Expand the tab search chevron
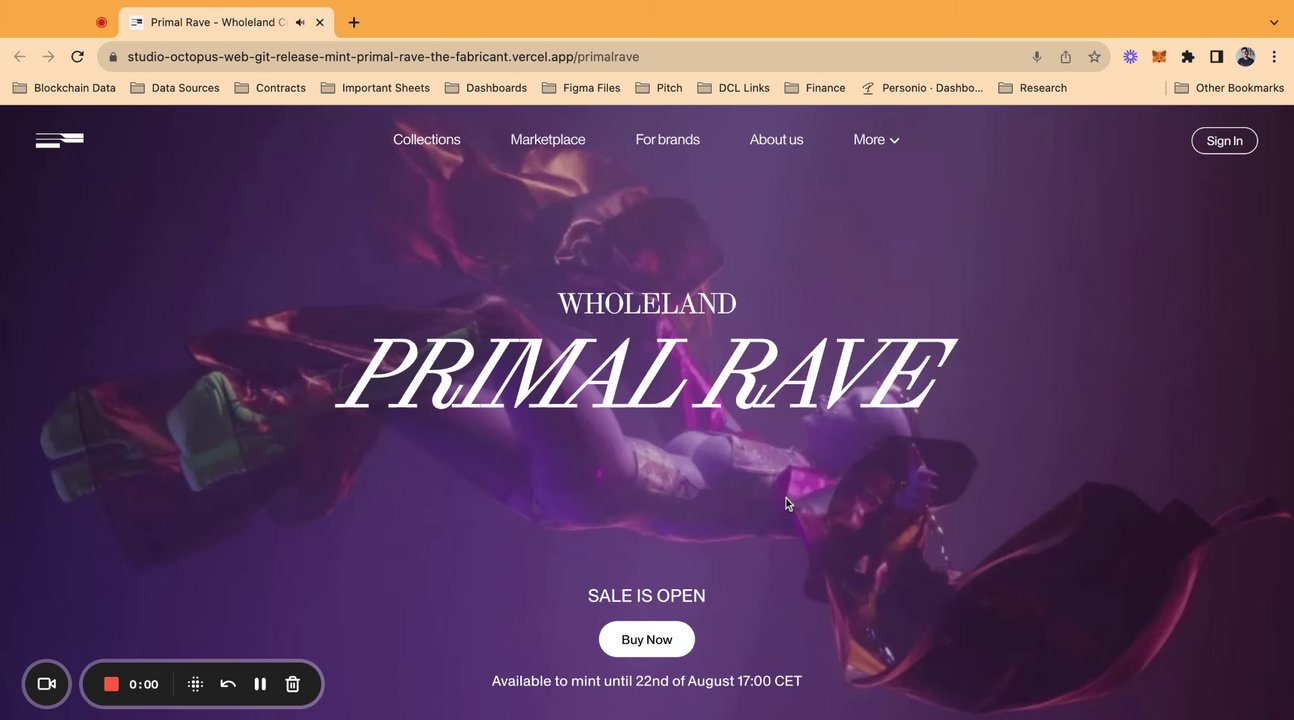Viewport: 1294px width, 720px height. 1274,22
